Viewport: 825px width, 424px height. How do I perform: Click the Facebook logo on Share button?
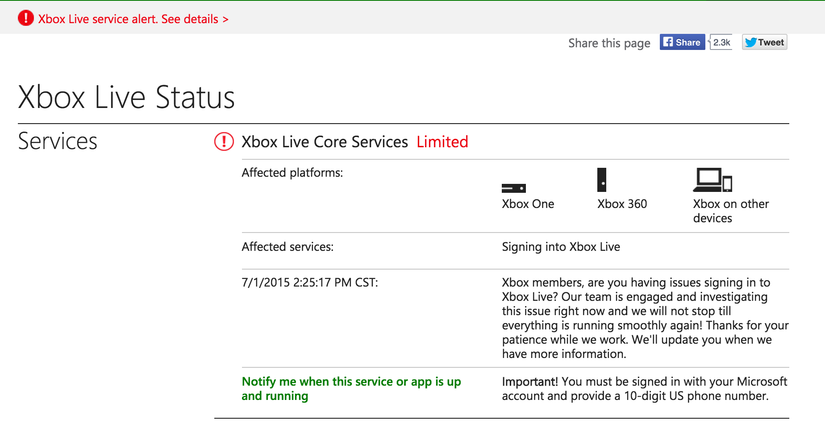coord(667,43)
